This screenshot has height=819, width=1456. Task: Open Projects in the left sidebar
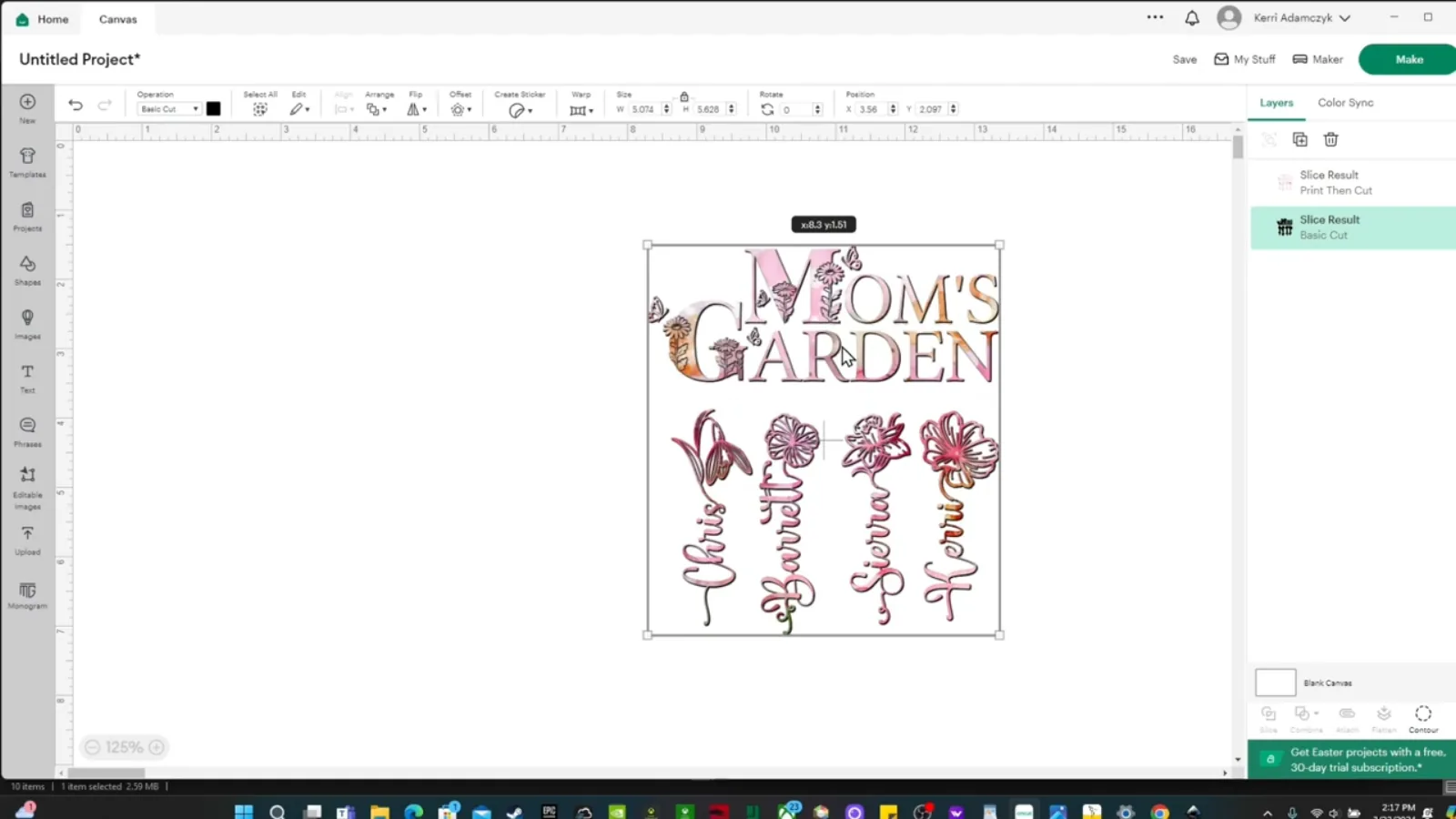pyautogui.click(x=27, y=217)
